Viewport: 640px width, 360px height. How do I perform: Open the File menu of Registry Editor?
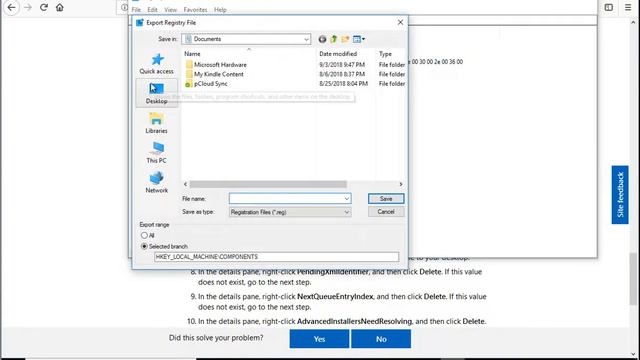click(x=136, y=9)
